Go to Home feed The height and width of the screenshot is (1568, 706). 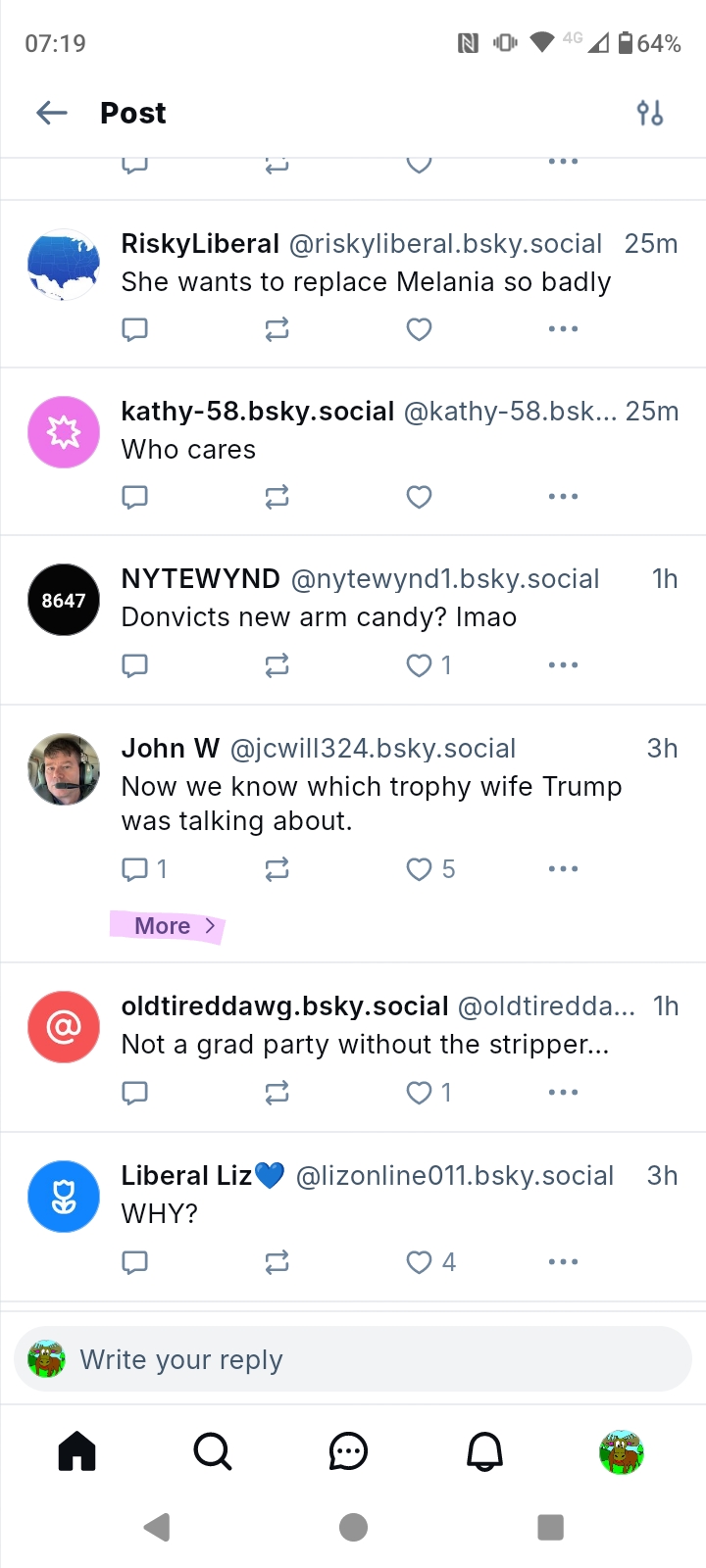pos(76,1451)
